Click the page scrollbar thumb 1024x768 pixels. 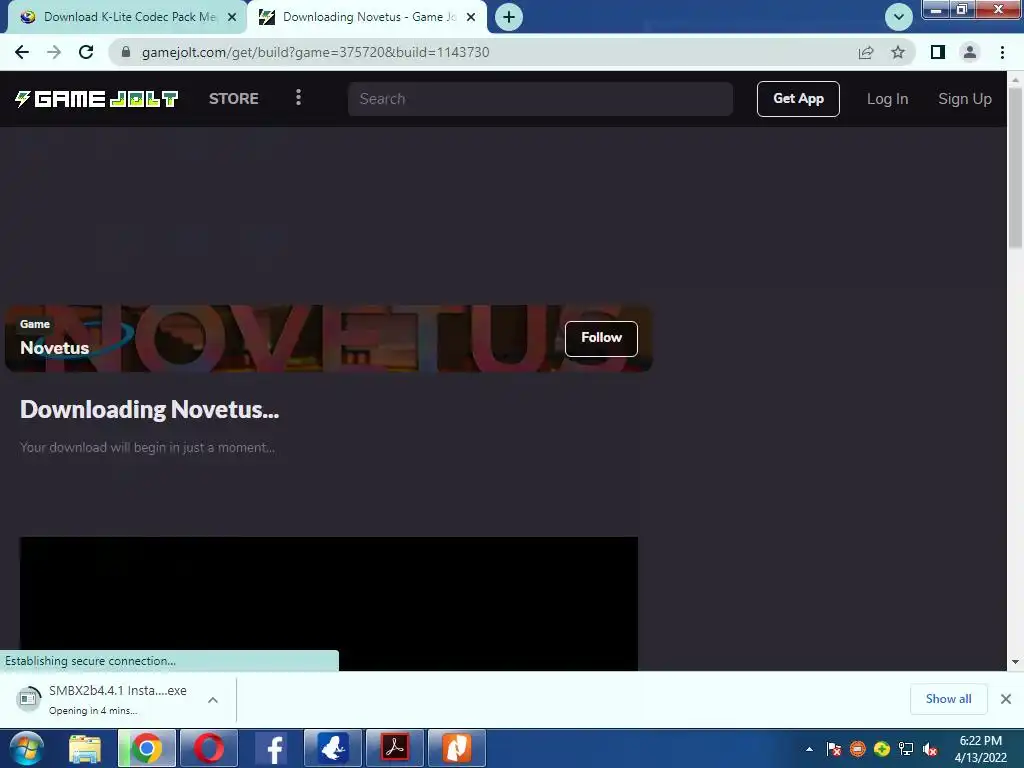coord(1015,167)
